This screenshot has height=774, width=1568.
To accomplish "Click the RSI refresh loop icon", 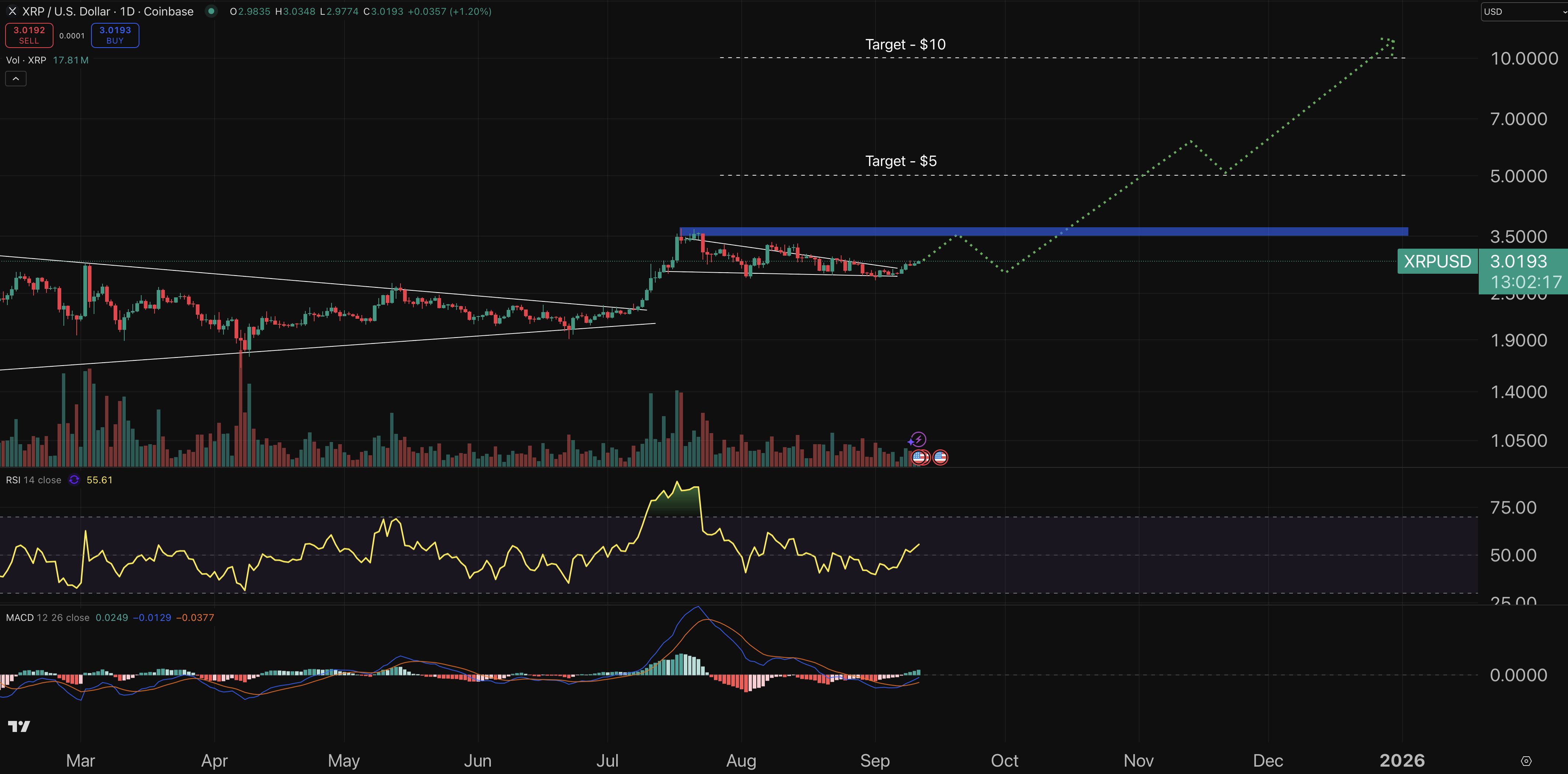I will (74, 479).
